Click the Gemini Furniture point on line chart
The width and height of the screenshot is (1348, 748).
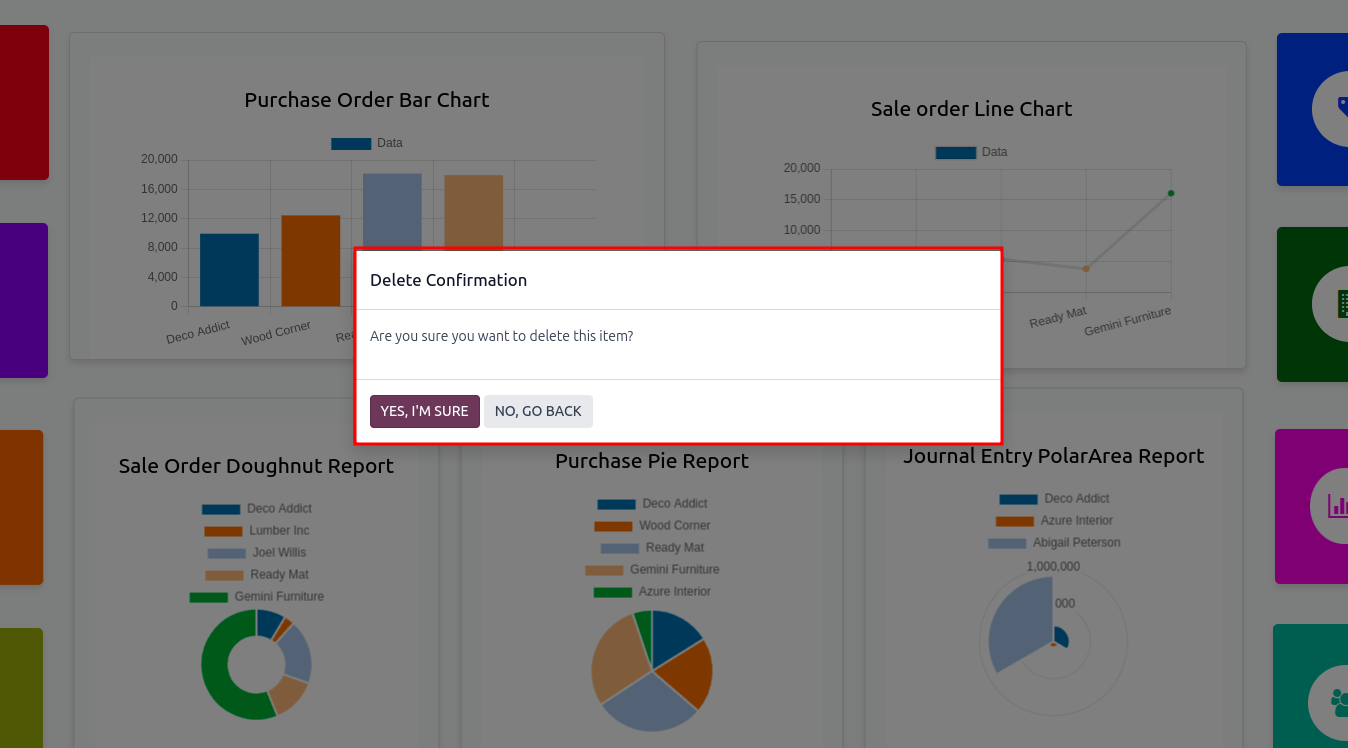coord(1171,193)
